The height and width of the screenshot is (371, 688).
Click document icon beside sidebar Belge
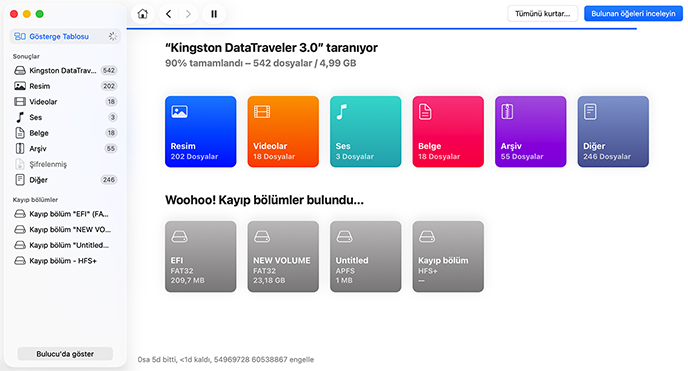point(20,133)
